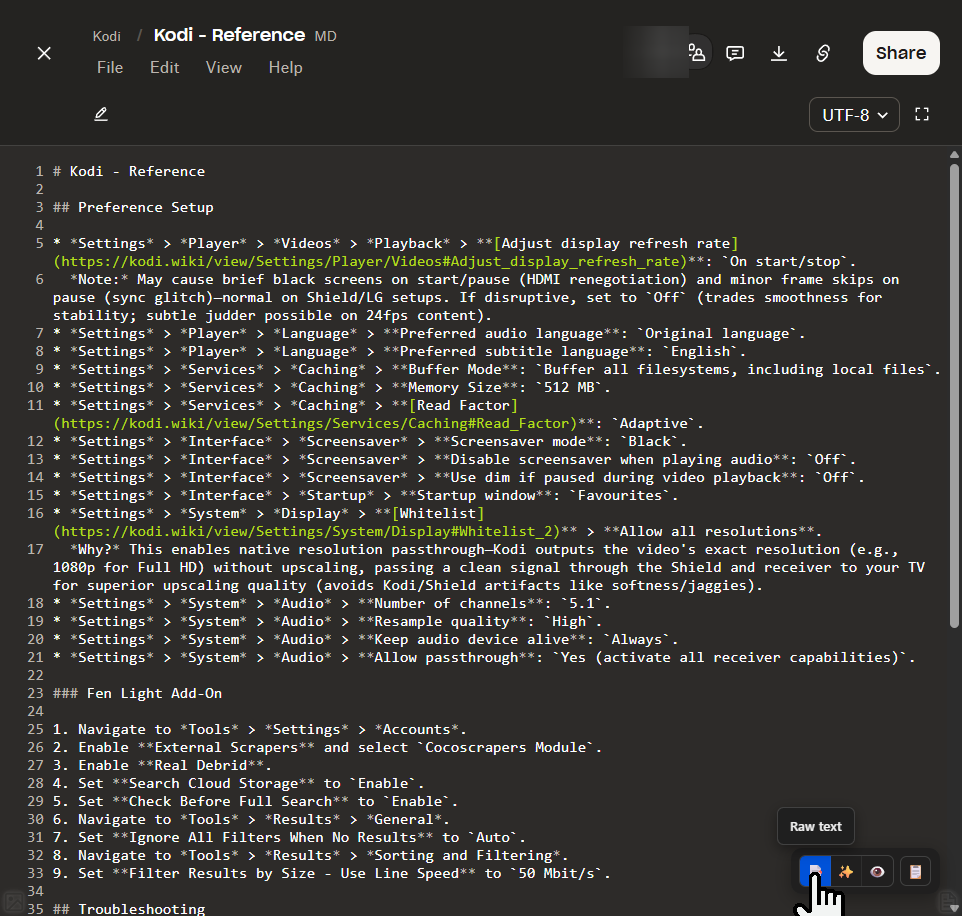Toggle fullscreen with the expand icon
Screen dimensions: 962x916
tap(922, 114)
